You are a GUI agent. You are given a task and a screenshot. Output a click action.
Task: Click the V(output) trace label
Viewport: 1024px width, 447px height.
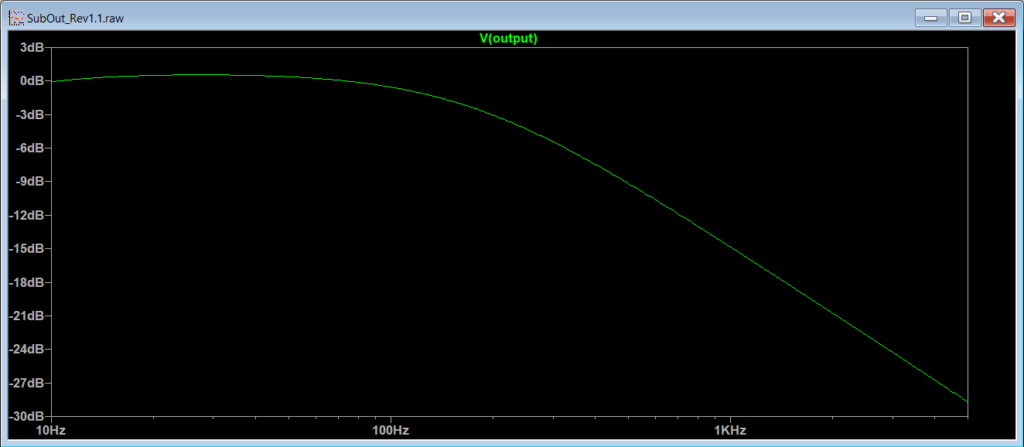[508, 39]
